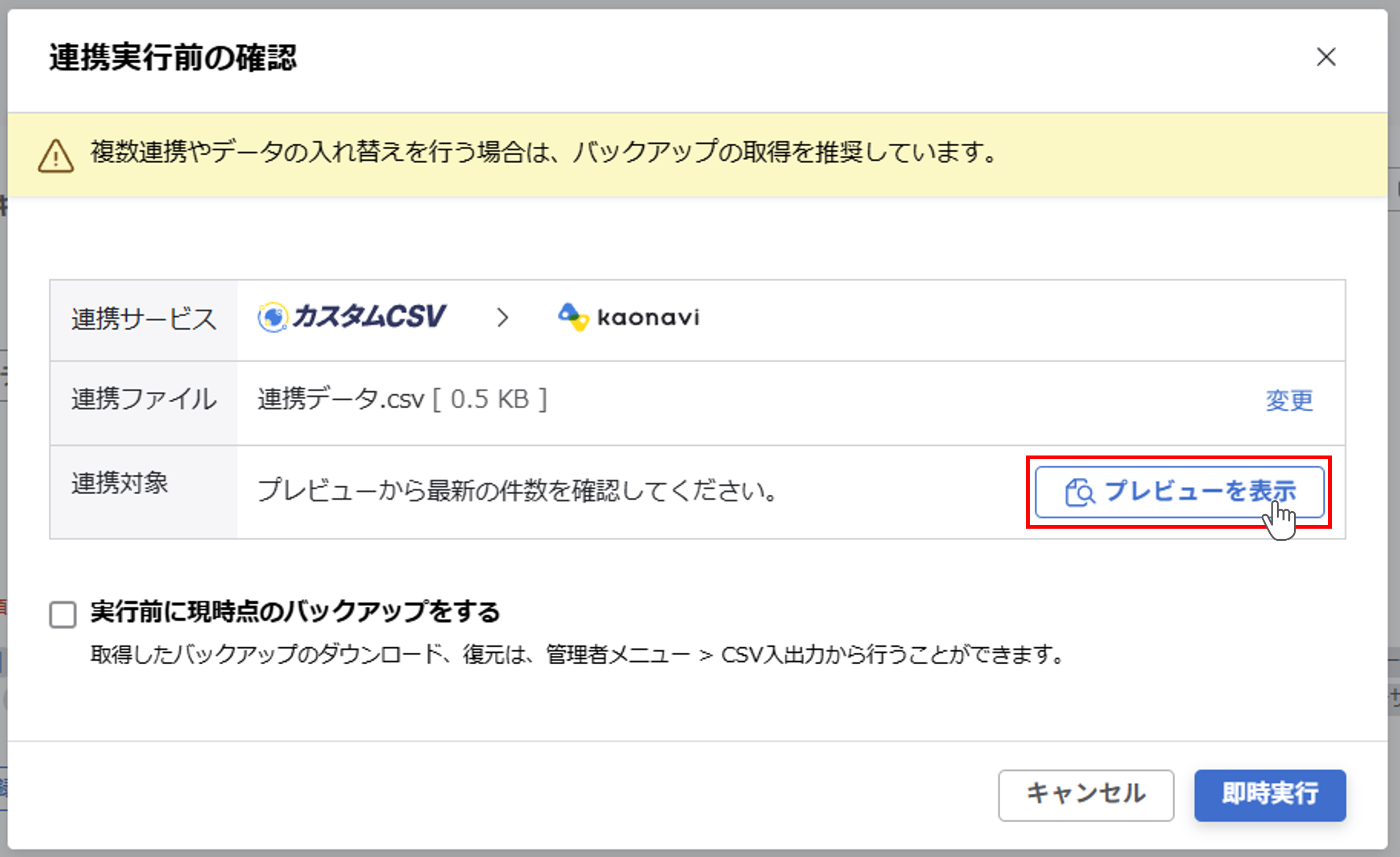Click the カスタムCSV service logo
This screenshot has height=857, width=1400.
[352, 317]
